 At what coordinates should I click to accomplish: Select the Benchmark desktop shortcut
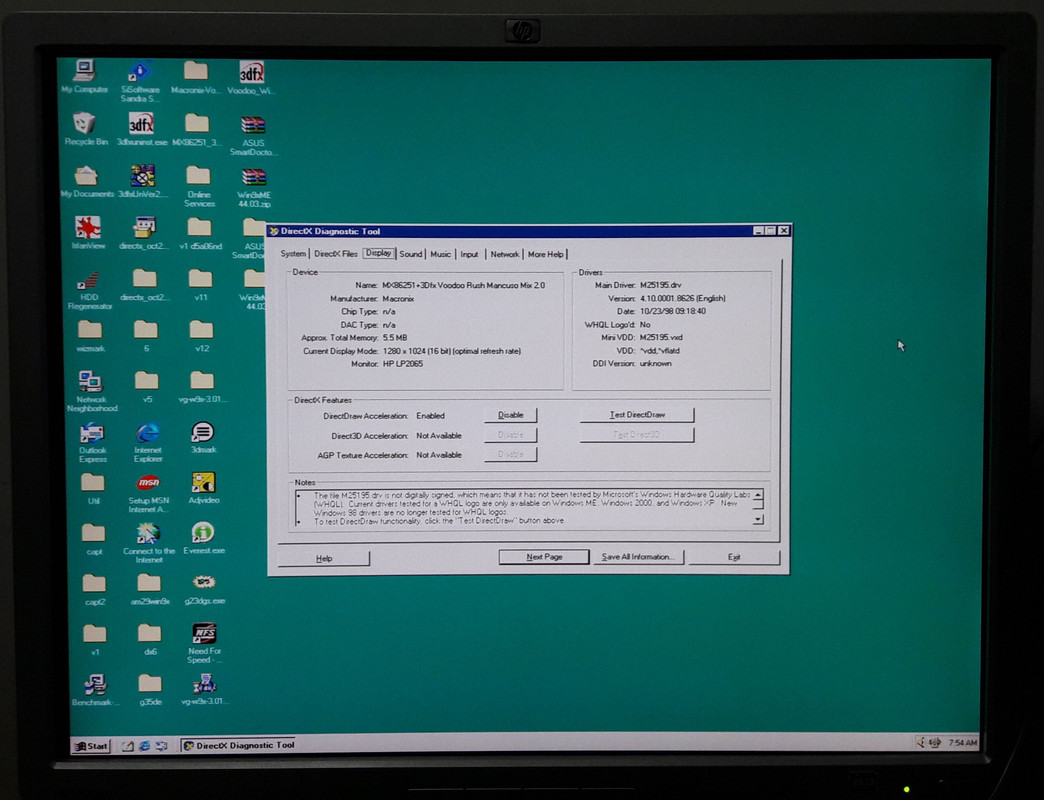tap(95, 690)
